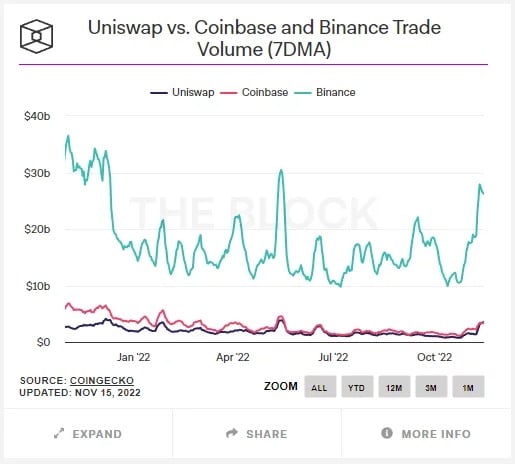This screenshot has width=515, height=464.
Task: Select the 3M zoom range
Action: click(x=431, y=387)
